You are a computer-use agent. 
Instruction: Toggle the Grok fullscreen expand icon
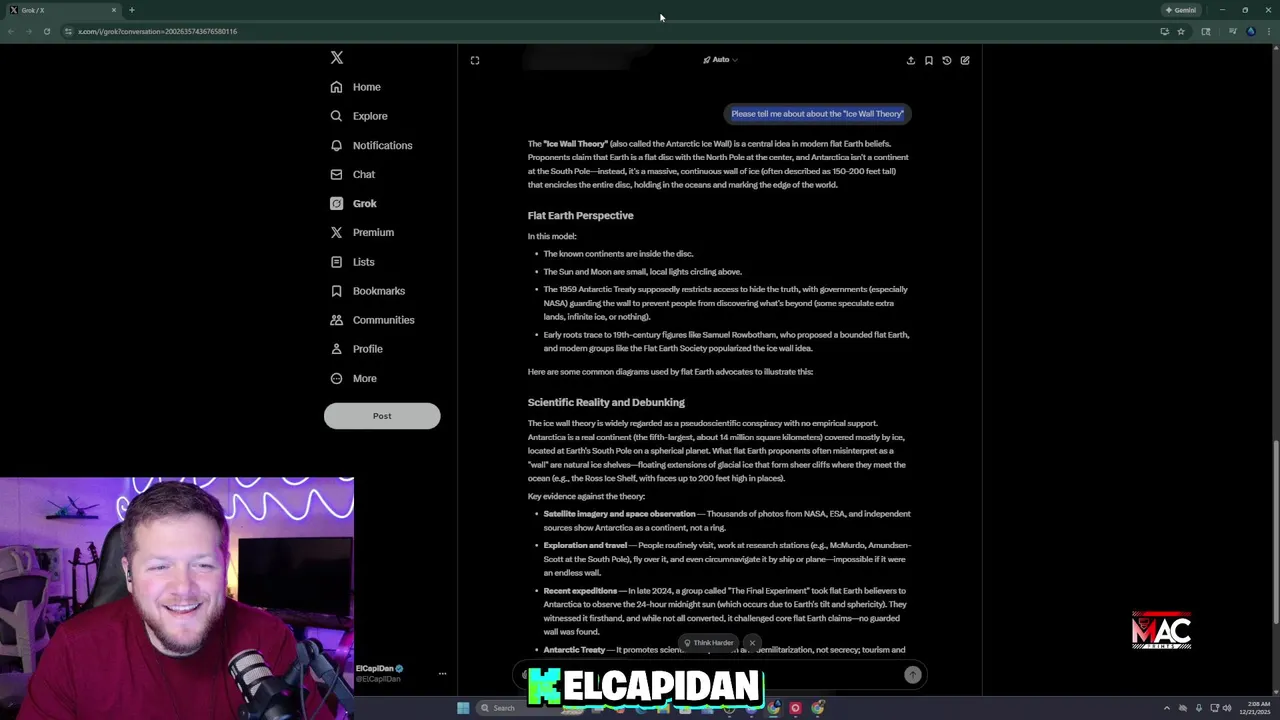pyautogui.click(x=475, y=60)
